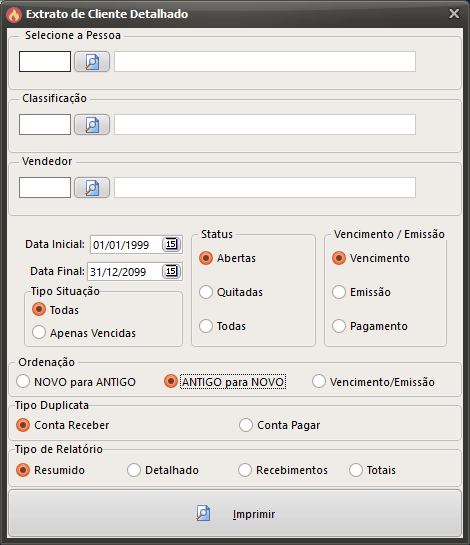Click the person code input field

point(45,62)
